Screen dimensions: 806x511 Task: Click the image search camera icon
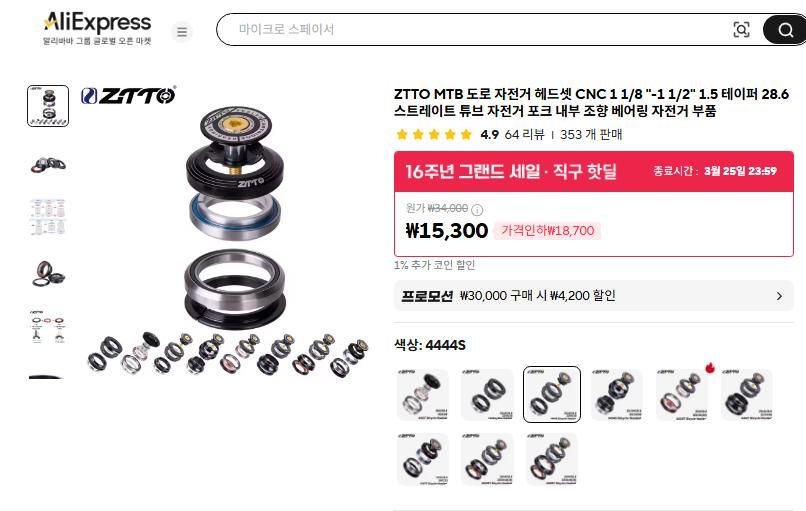tap(741, 30)
